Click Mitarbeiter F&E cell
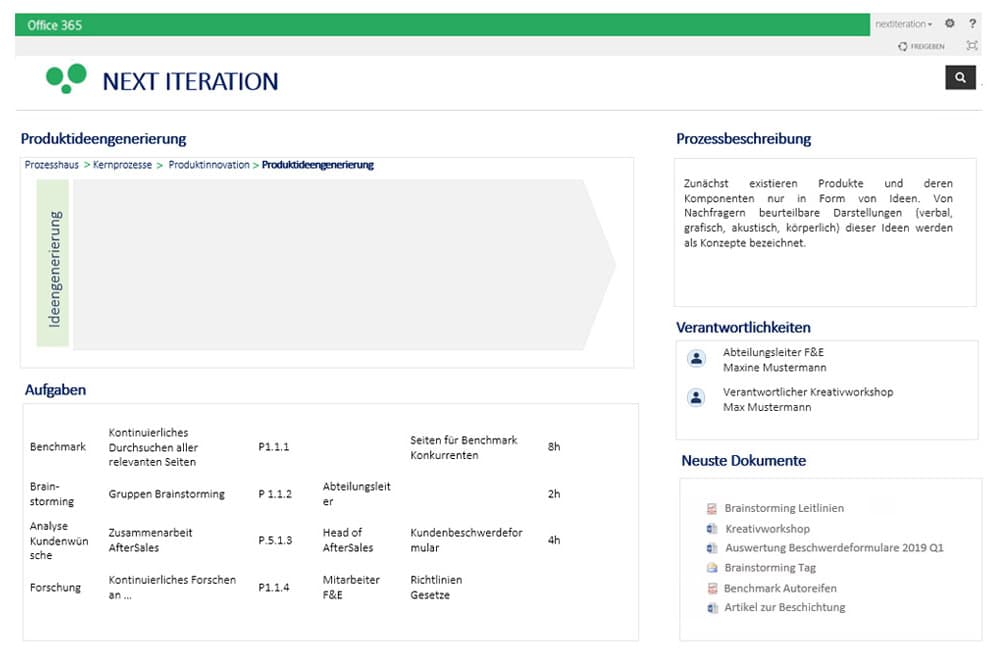The height and width of the screenshot is (656, 994). [351, 588]
